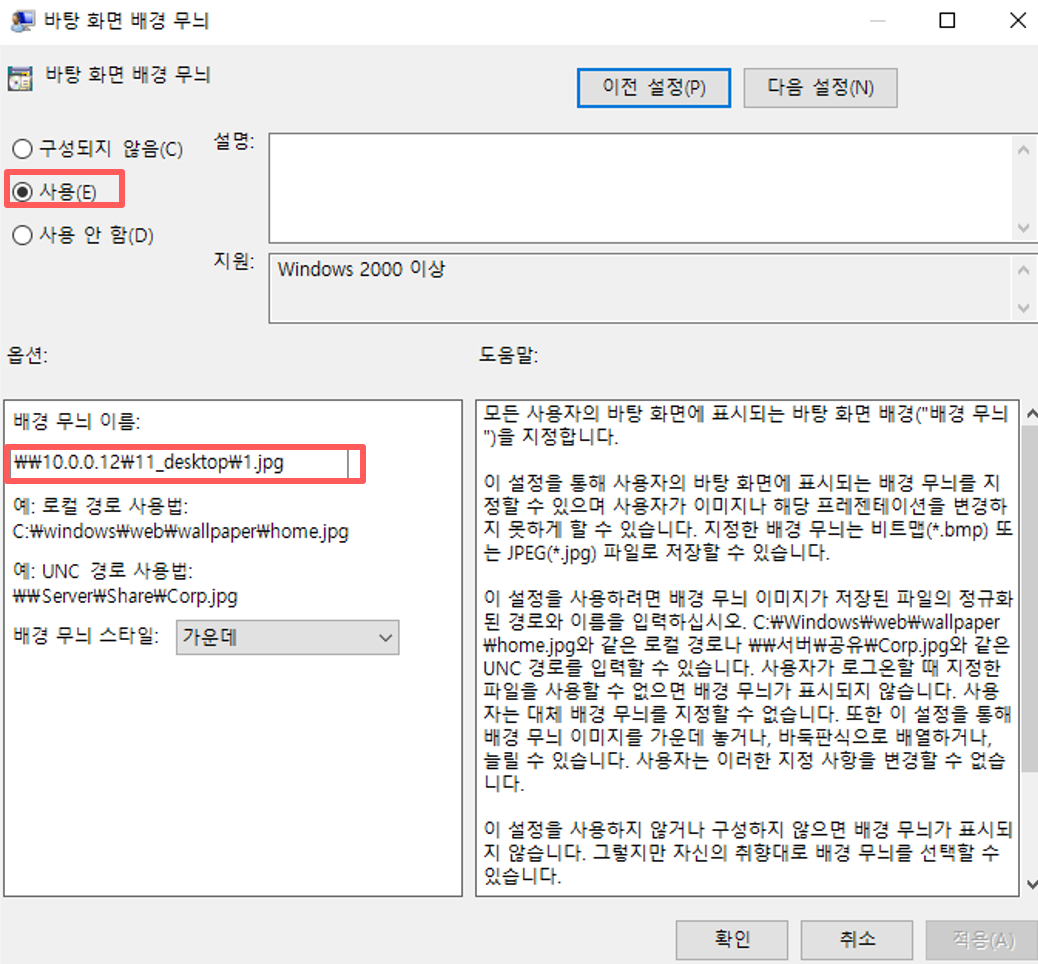Image resolution: width=1038 pixels, height=964 pixels.
Task: Confirm with the 확인 button
Action: point(731,939)
